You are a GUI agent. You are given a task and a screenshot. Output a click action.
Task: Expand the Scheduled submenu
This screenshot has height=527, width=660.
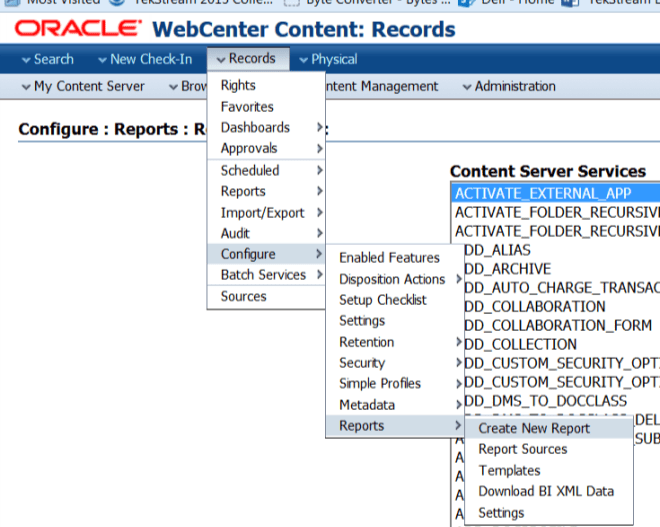tap(266, 170)
